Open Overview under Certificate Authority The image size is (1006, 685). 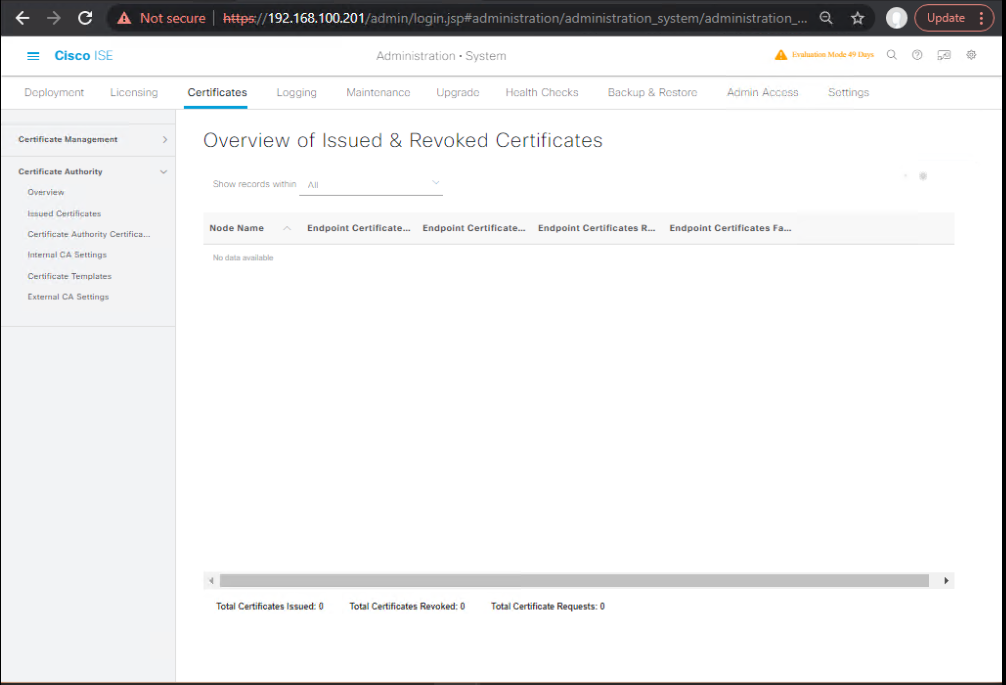(x=46, y=192)
